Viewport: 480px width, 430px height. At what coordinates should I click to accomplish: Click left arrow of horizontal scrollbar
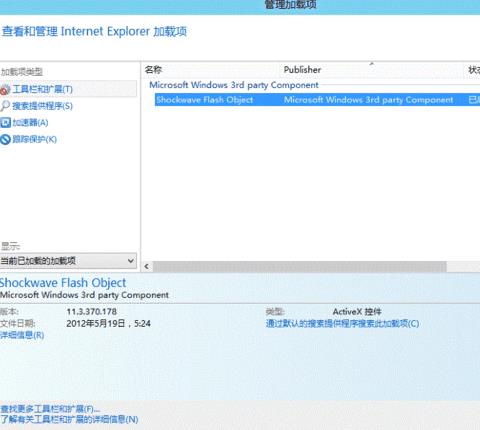pos(146,267)
